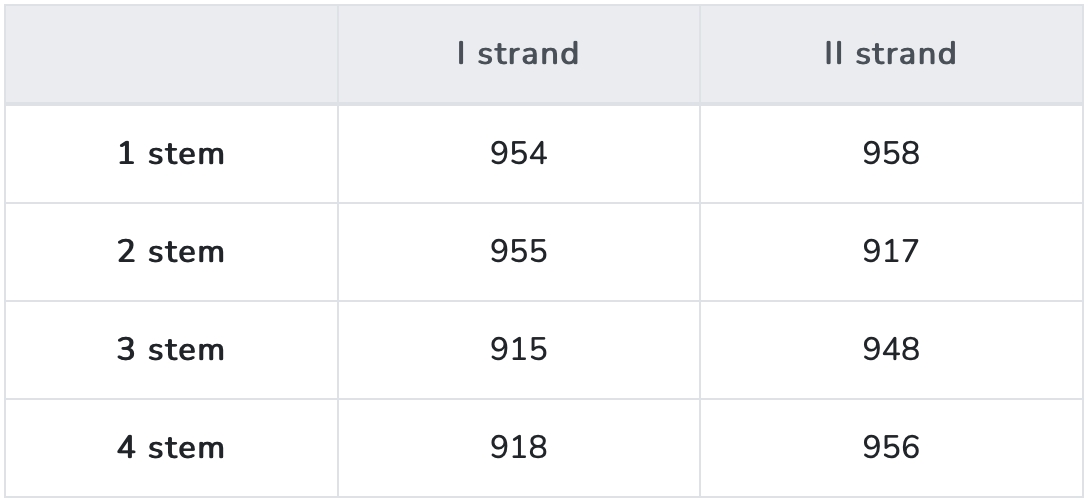This screenshot has width=1088, height=502.
Task: Click the cell containing 958
Action: tap(890, 154)
